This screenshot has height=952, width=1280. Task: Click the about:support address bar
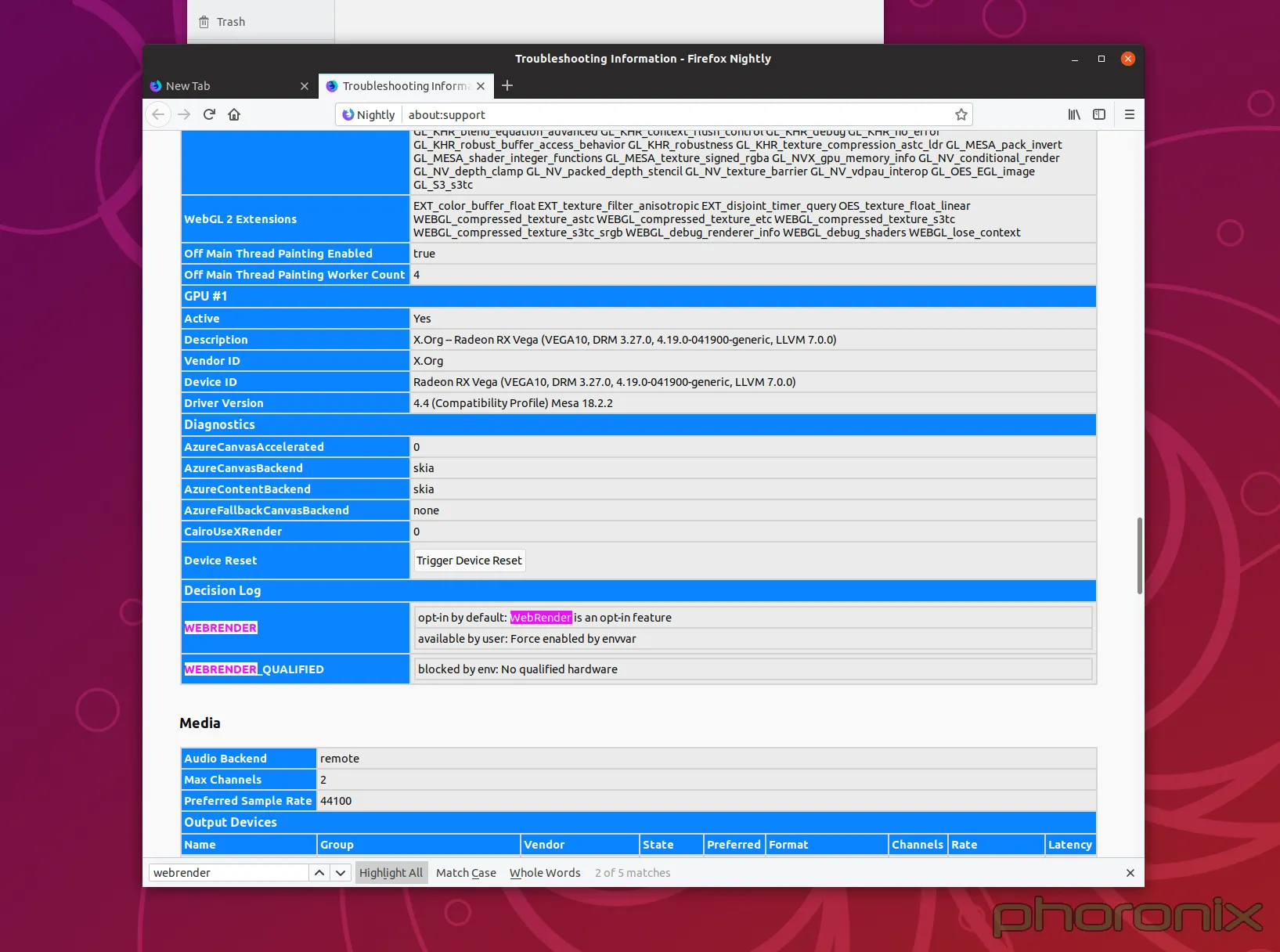676,114
